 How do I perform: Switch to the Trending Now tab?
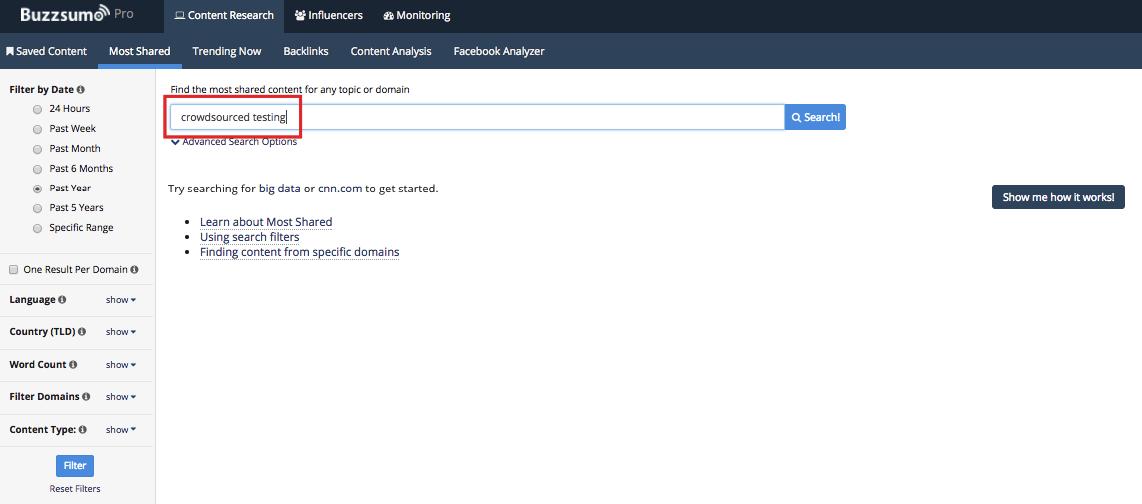pyautogui.click(x=227, y=51)
